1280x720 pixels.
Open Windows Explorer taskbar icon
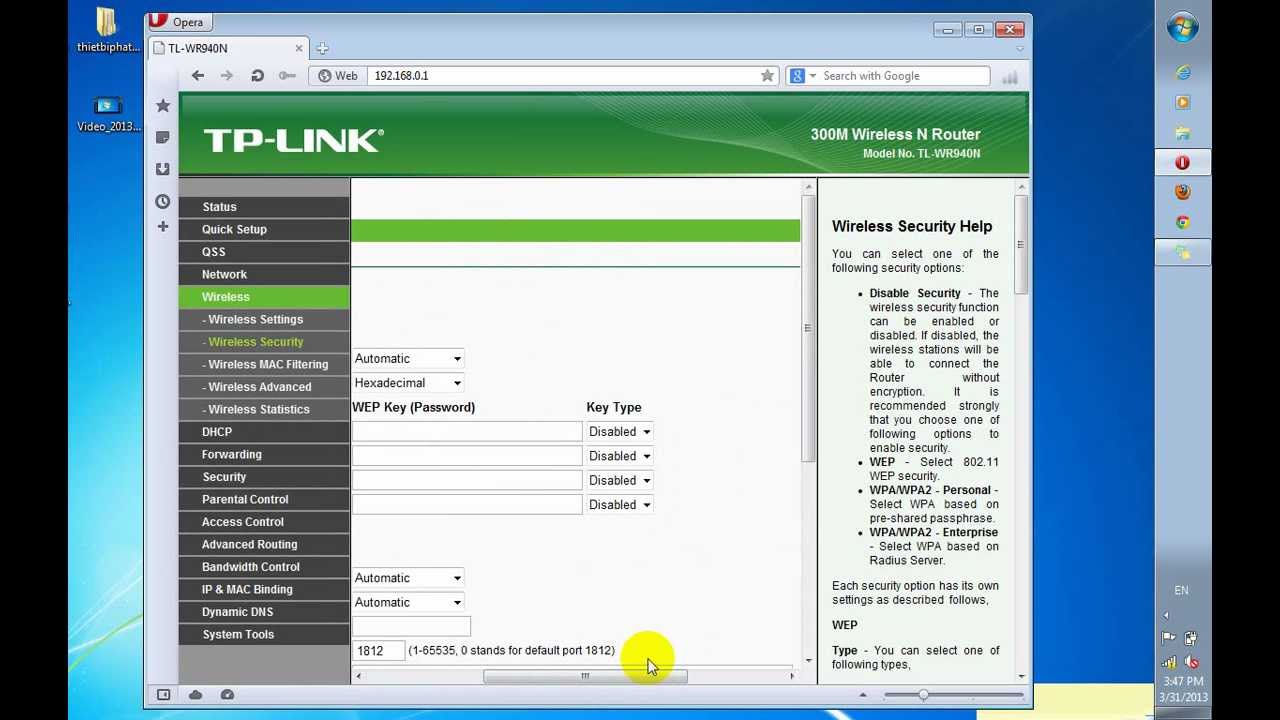click(1183, 132)
